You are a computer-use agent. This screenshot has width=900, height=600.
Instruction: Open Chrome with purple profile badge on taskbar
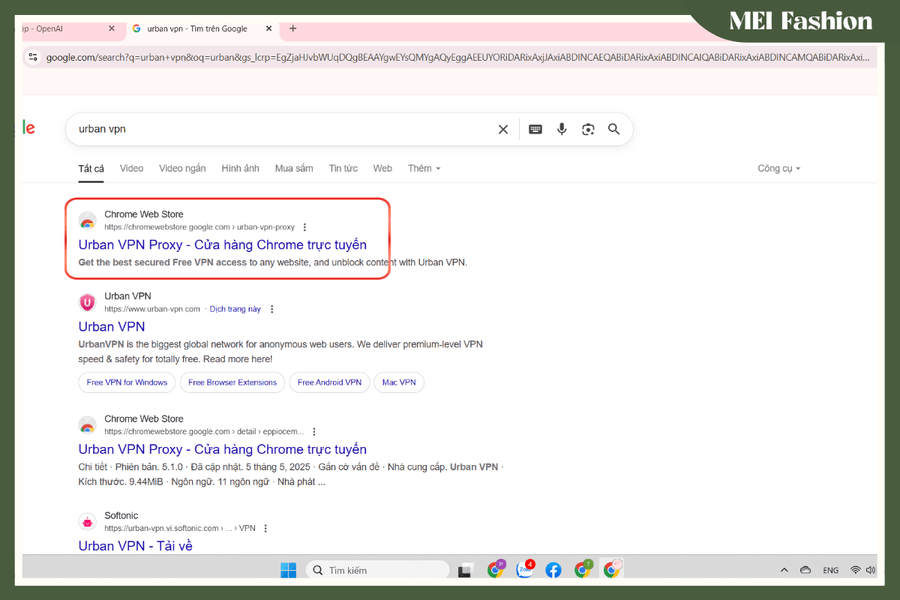point(495,569)
